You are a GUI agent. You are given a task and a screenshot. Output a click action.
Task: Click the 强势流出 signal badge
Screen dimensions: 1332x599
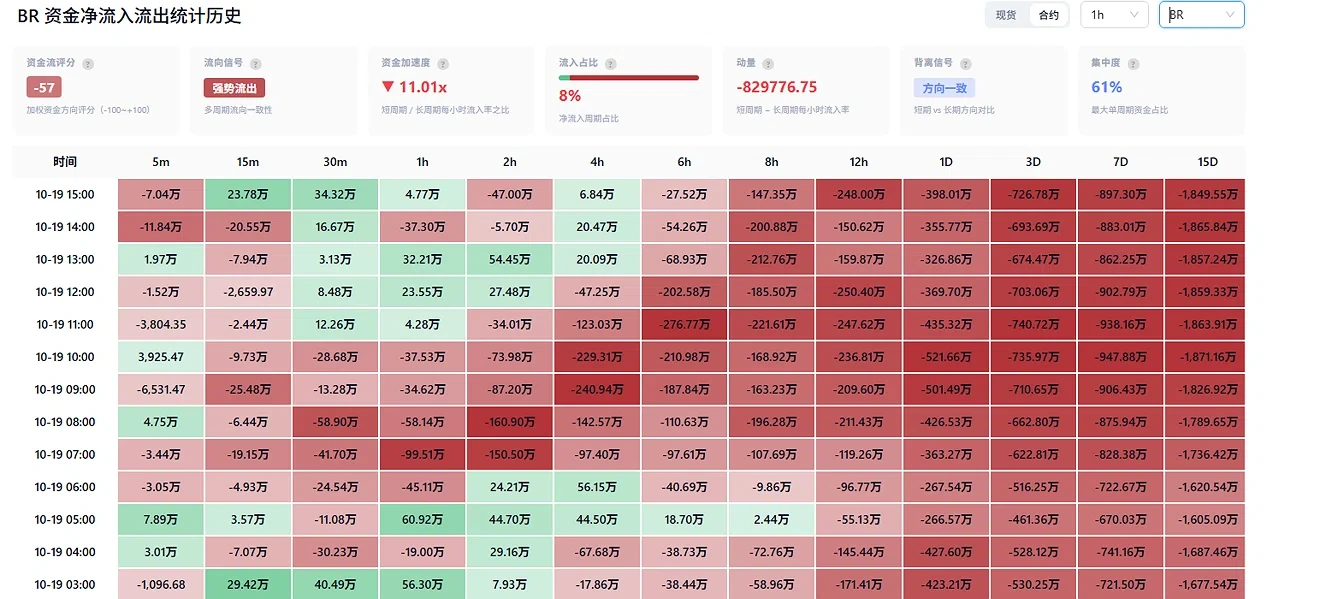(234, 88)
